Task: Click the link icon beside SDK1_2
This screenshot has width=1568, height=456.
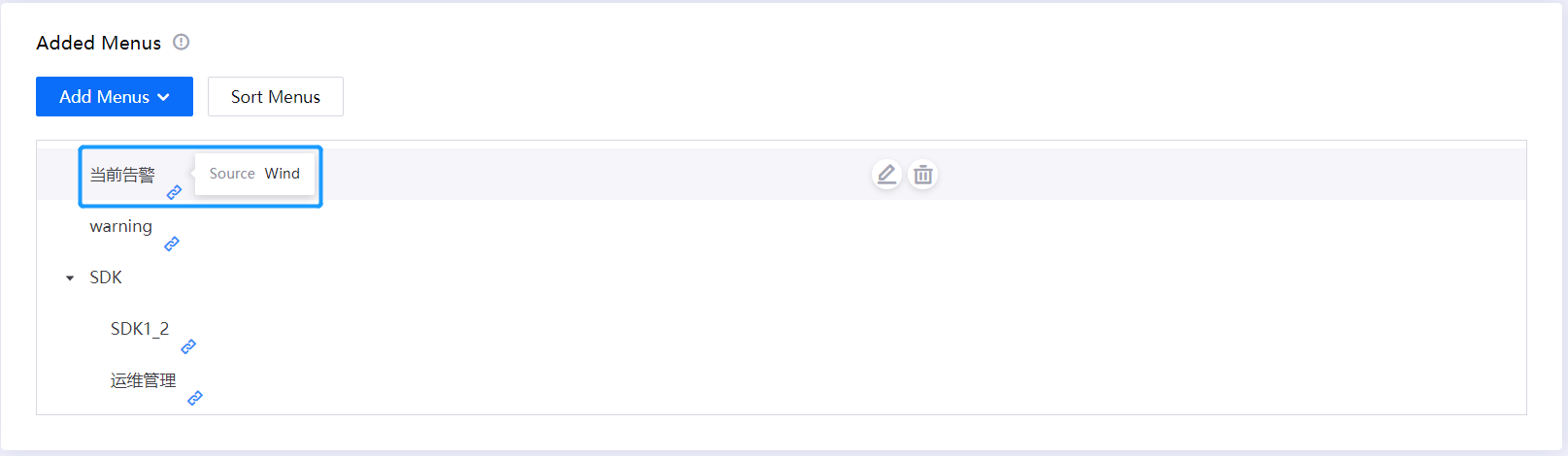Action: (x=188, y=346)
